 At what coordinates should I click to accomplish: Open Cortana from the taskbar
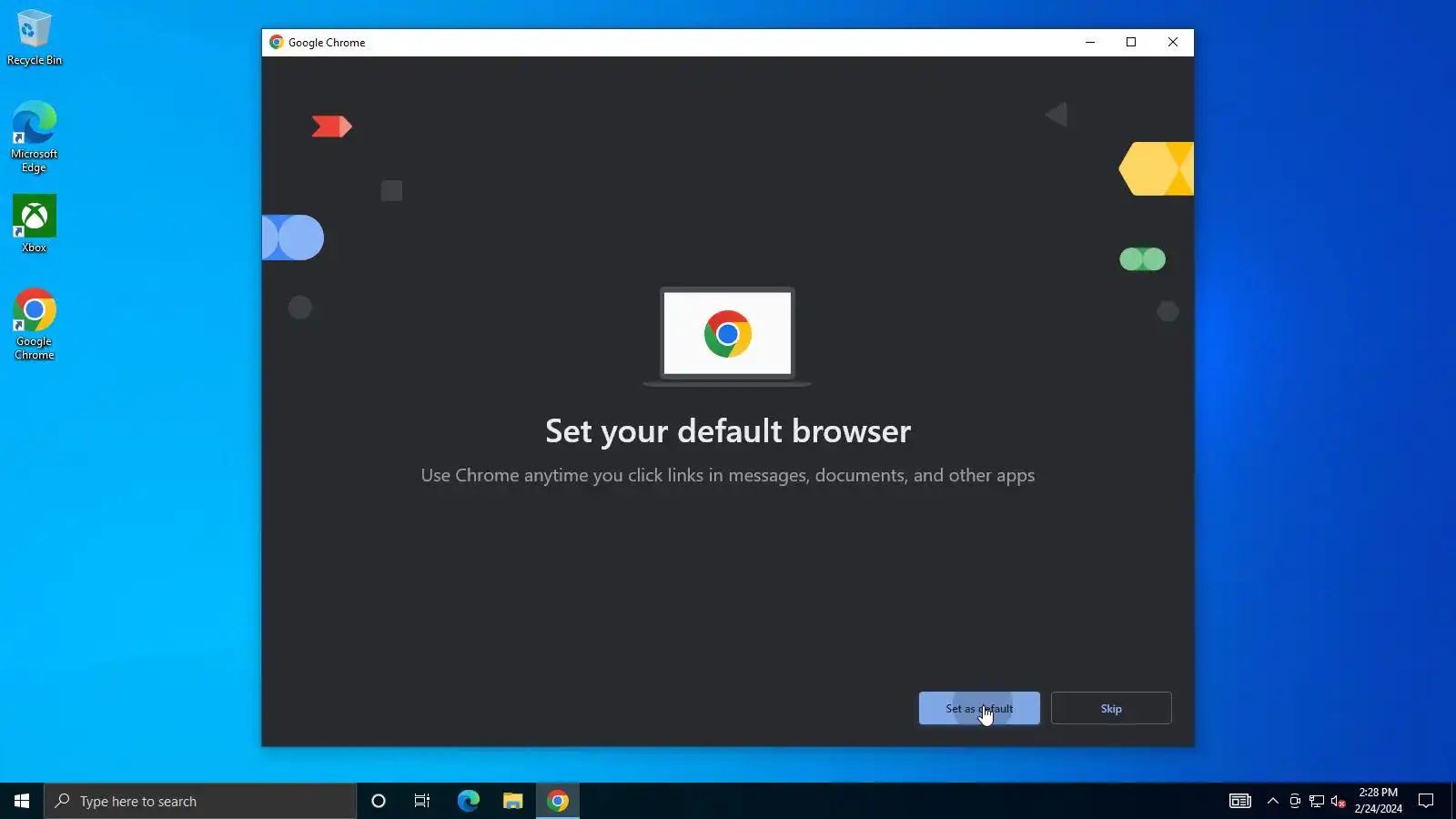tap(379, 801)
